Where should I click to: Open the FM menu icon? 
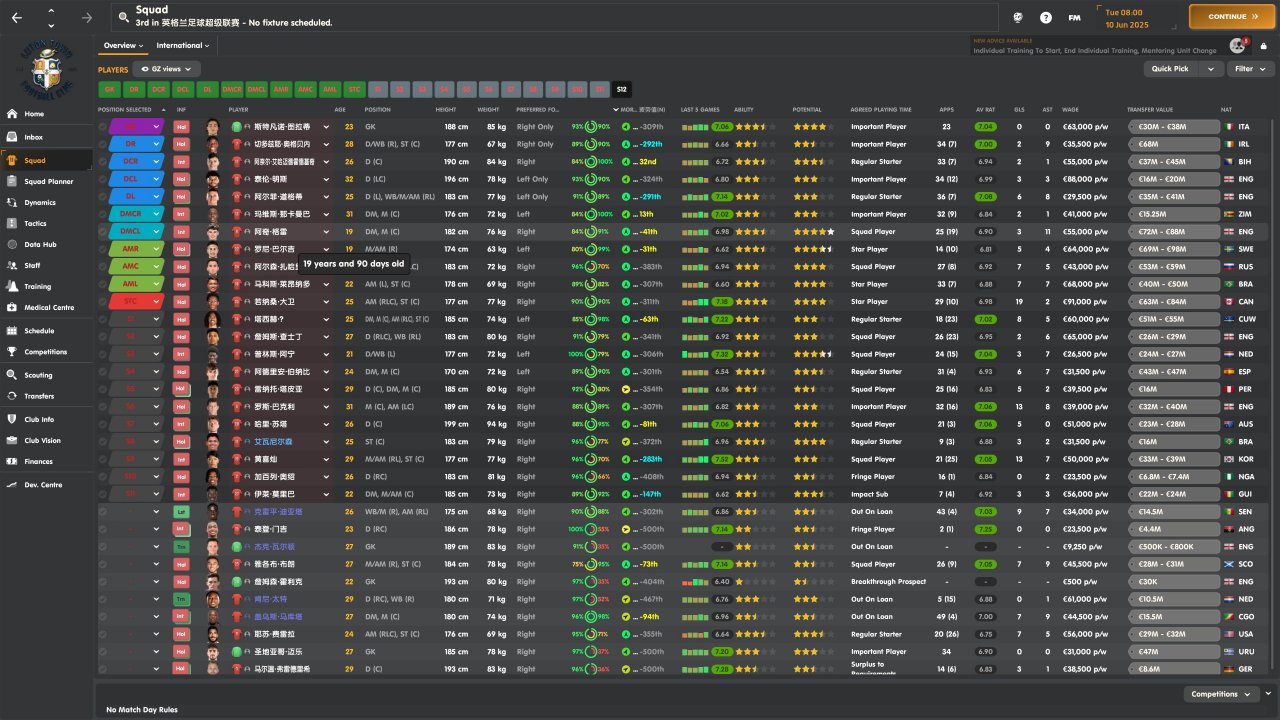[1074, 17]
